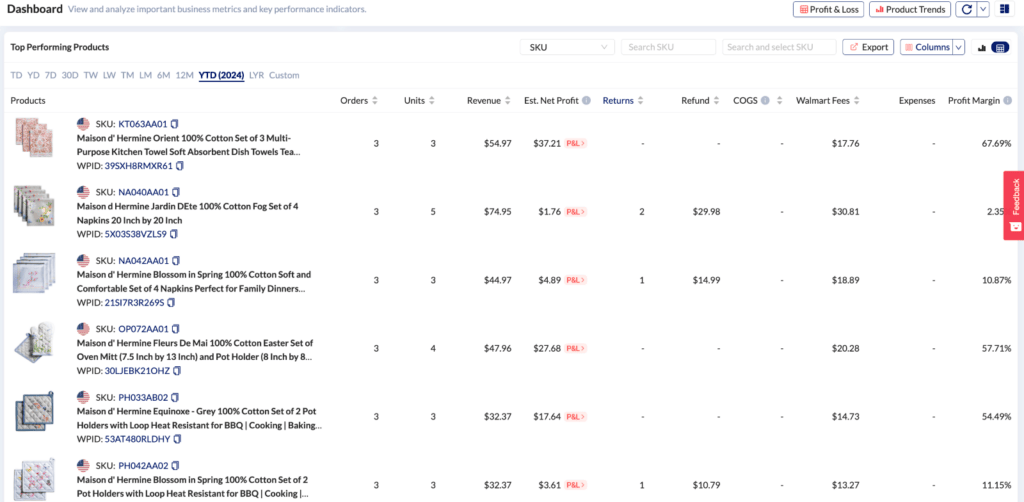Select the TW date range tab
Viewport: 1024px width, 502px height.
point(91,75)
